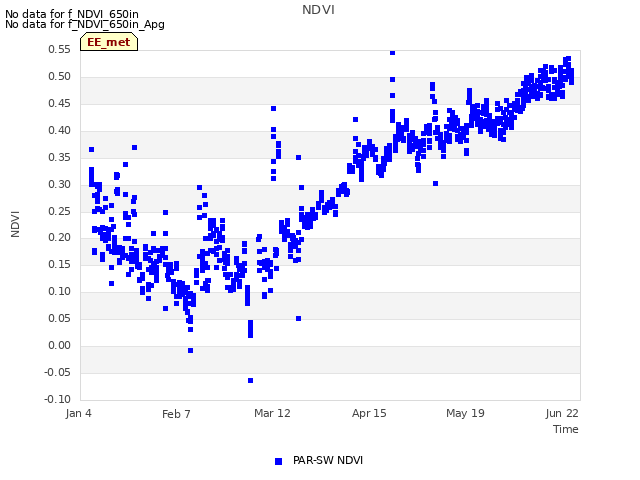640x480 pixels.
Task: Click the vertical NDVI axis label
Action: (x=15, y=224)
